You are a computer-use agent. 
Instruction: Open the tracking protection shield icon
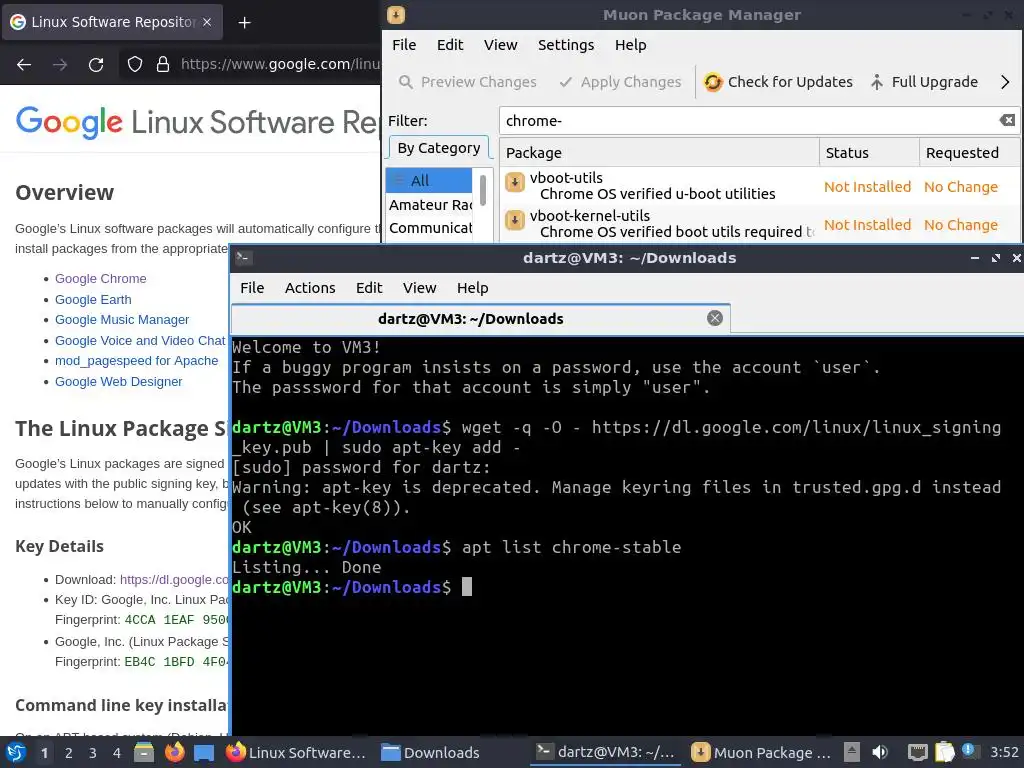pos(135,64)
